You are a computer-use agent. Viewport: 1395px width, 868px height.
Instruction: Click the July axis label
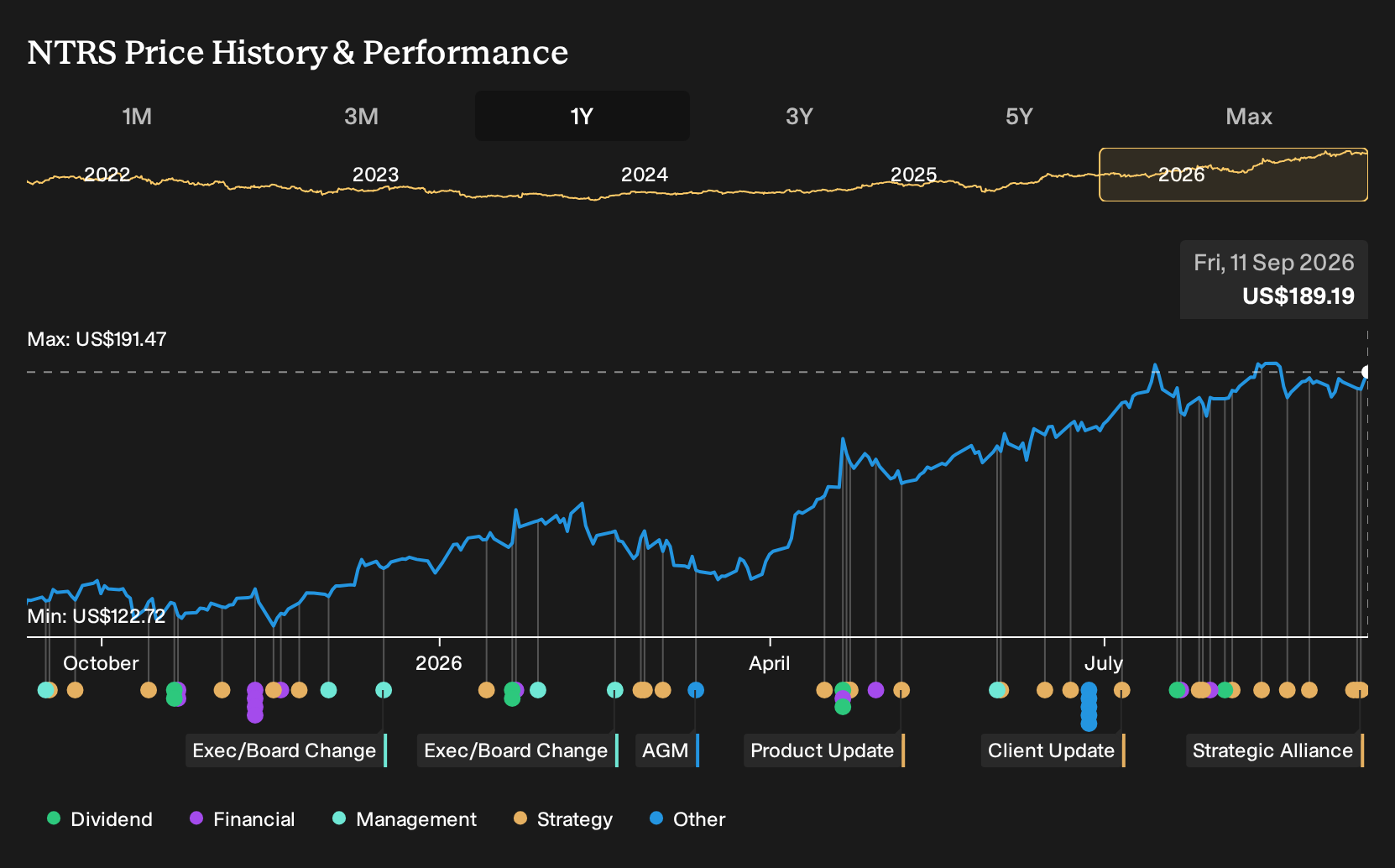[1104, 663]
